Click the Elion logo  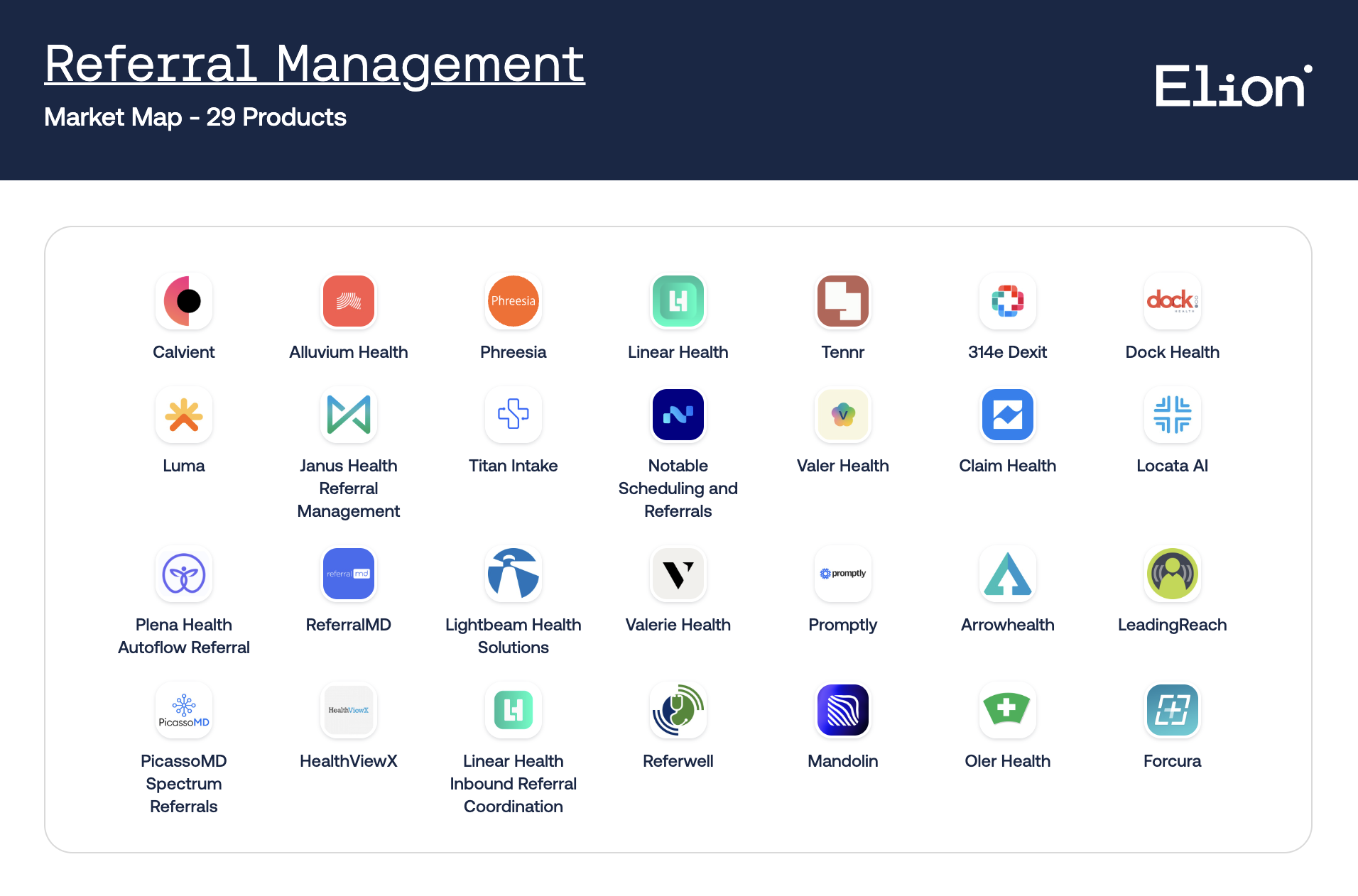pos(1234,86)
